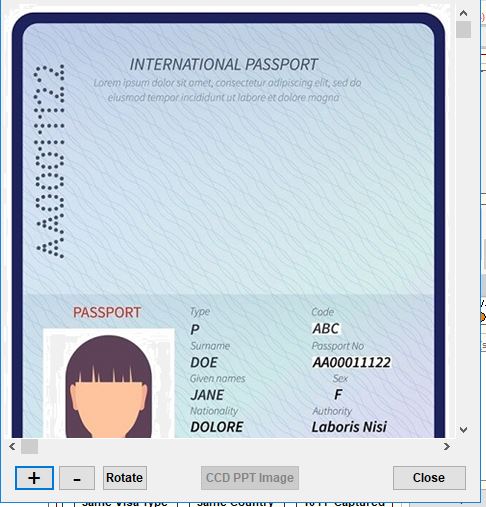Click the vertical scrollbar up arrow
This screenshot has height=507, width=486.
pyautogui.click(x=463, y=13)
